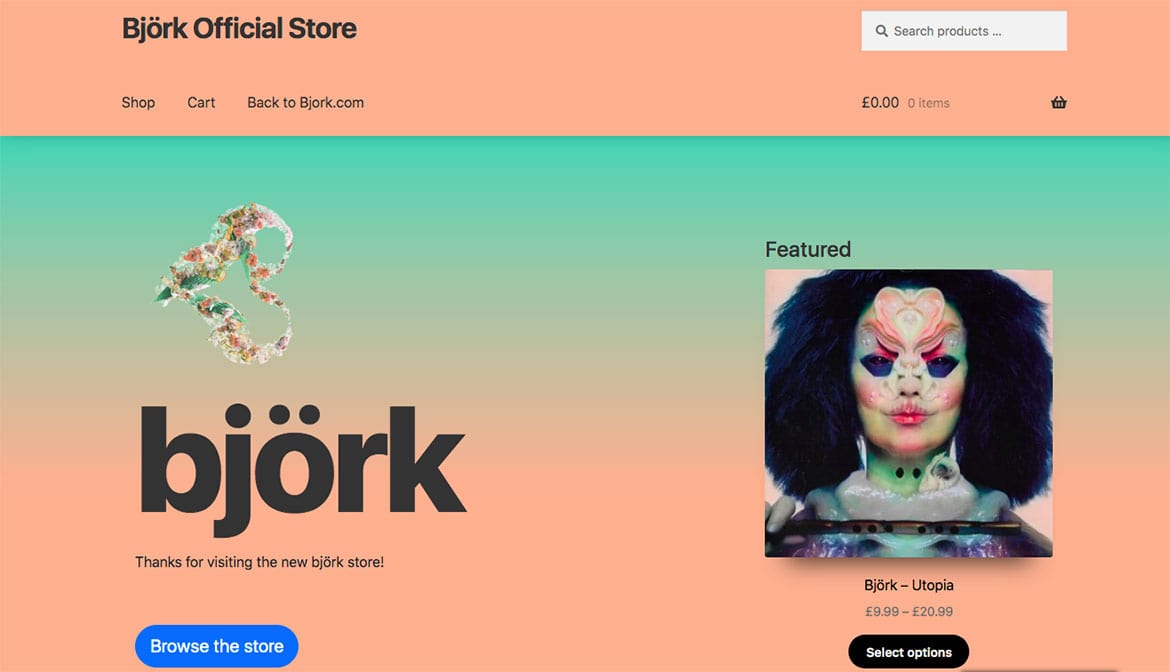Click the search magnifier icon

(881, 31)
